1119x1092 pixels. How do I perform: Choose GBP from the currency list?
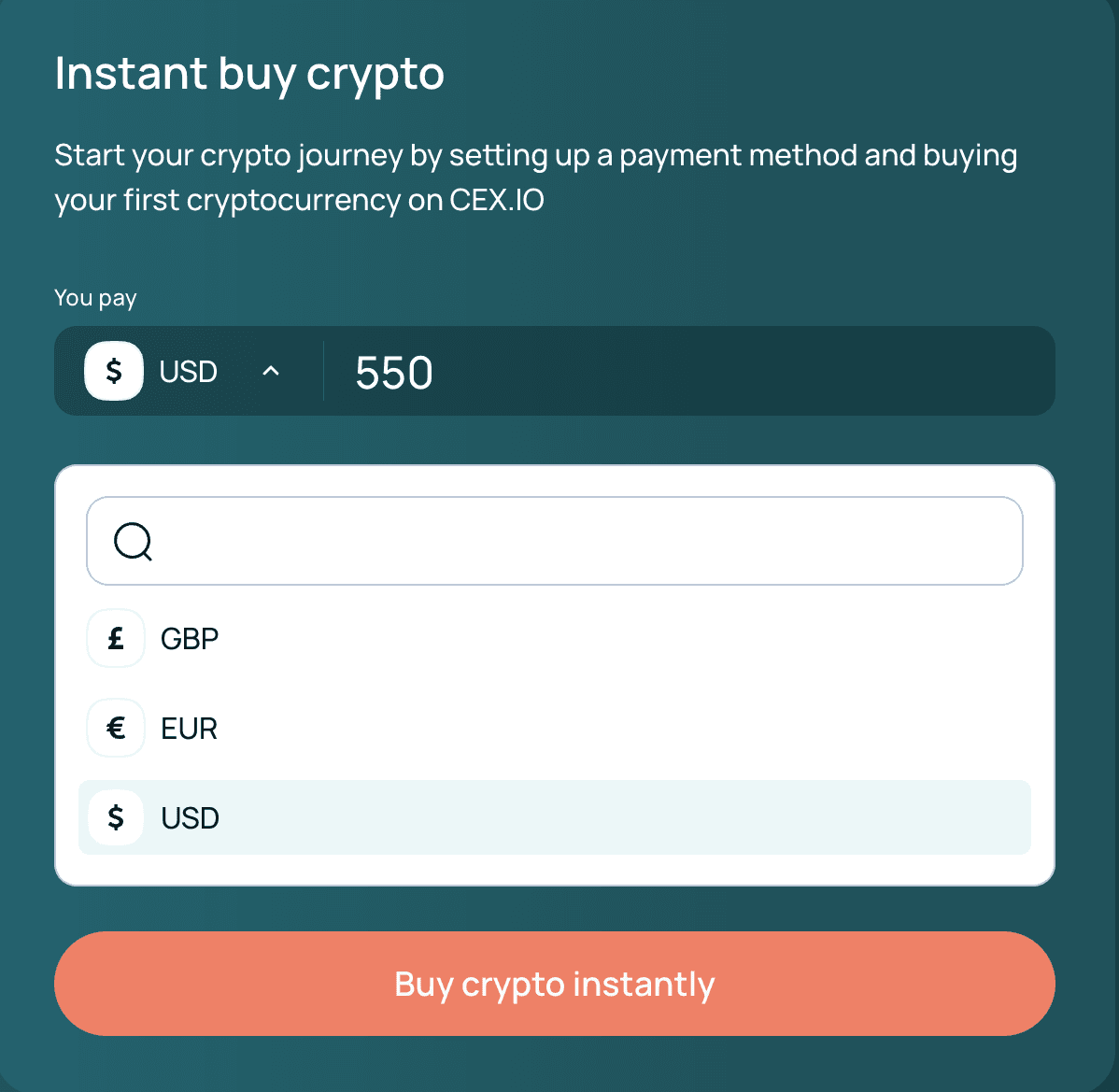(x=555, y=638)
